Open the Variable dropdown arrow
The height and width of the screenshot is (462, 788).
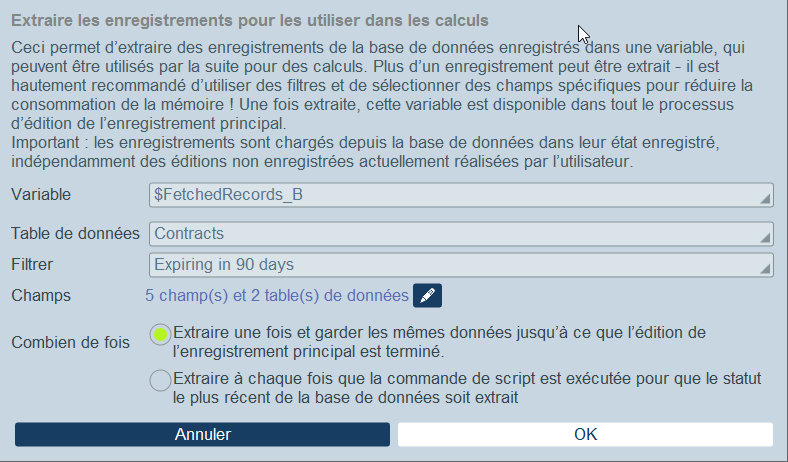coord(765,200)
